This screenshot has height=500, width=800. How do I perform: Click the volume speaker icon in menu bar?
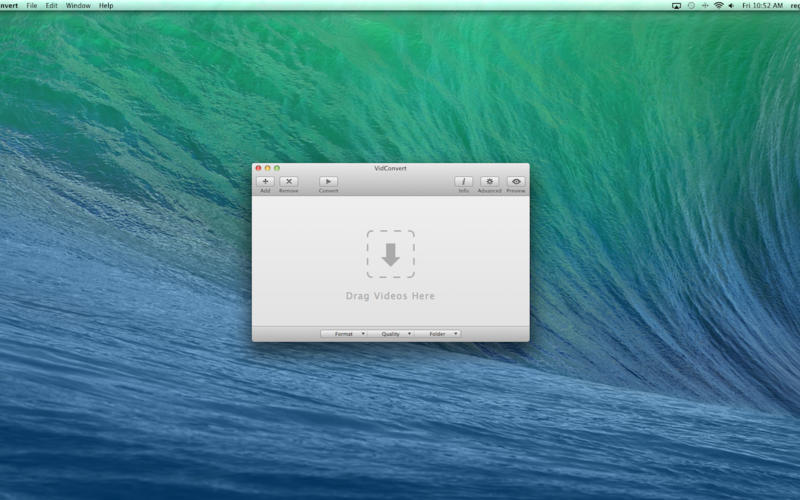(731, 6)
